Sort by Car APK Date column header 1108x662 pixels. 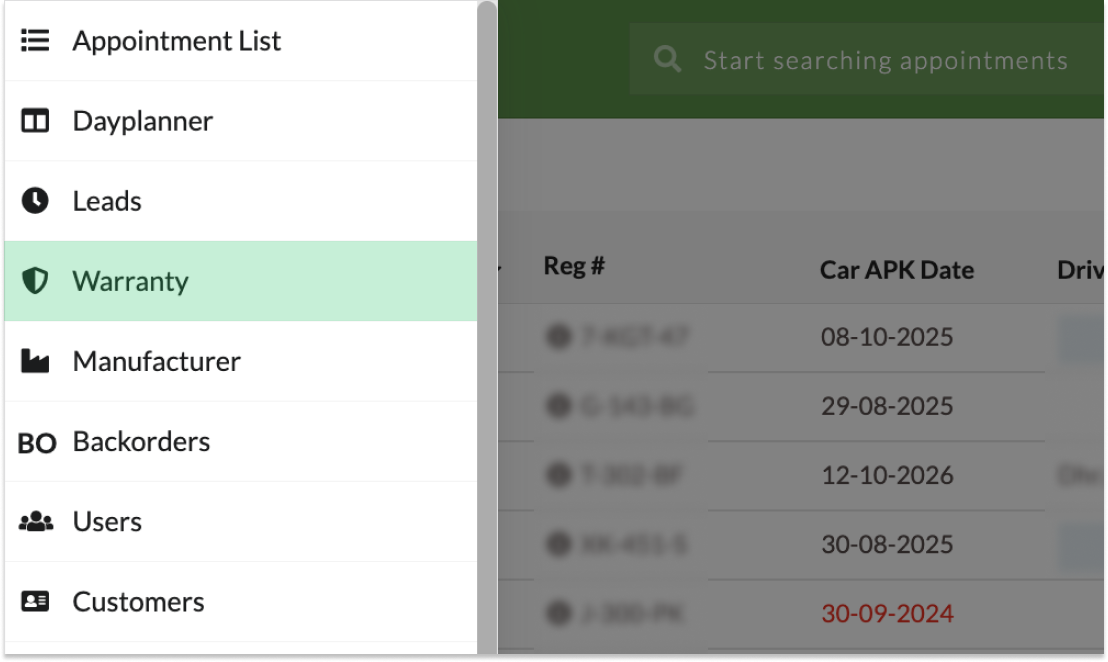point(896,270)
